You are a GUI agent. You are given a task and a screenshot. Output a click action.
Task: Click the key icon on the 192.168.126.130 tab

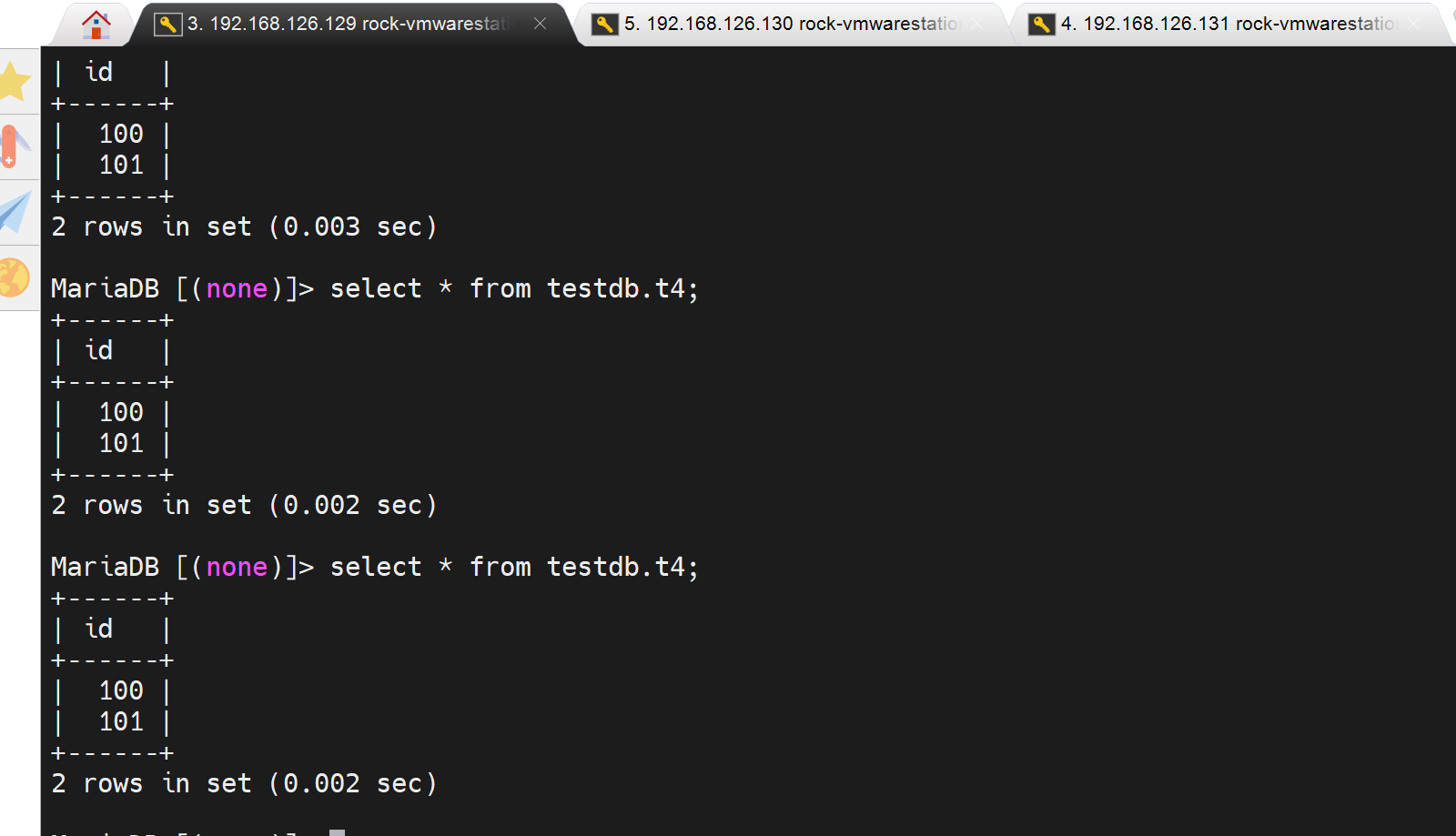(x=604, y=25)
